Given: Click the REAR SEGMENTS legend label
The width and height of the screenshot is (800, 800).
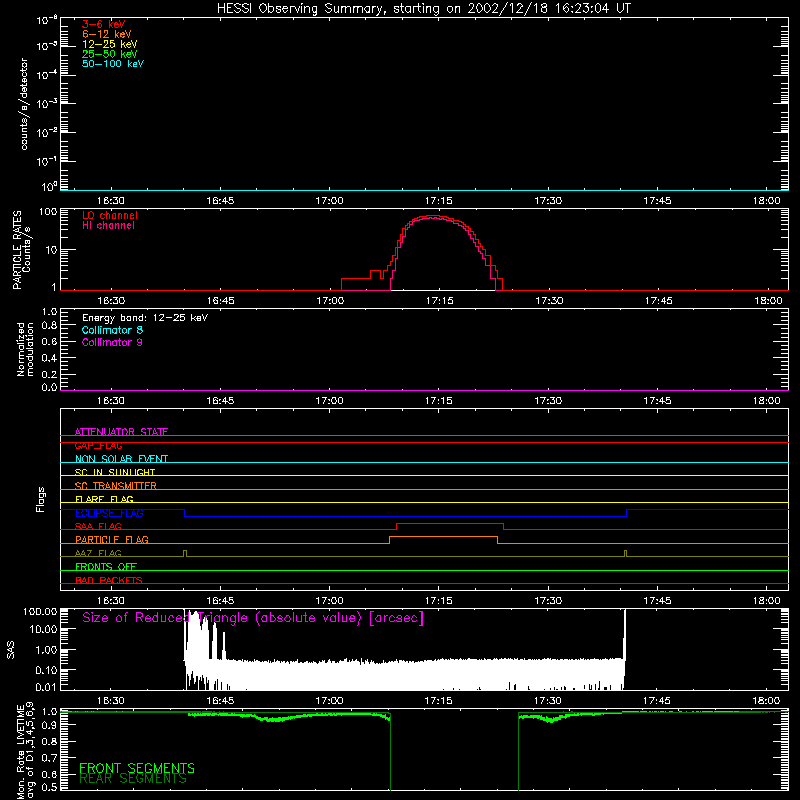Looking at the screenshot, I should [x=133, y=779].
